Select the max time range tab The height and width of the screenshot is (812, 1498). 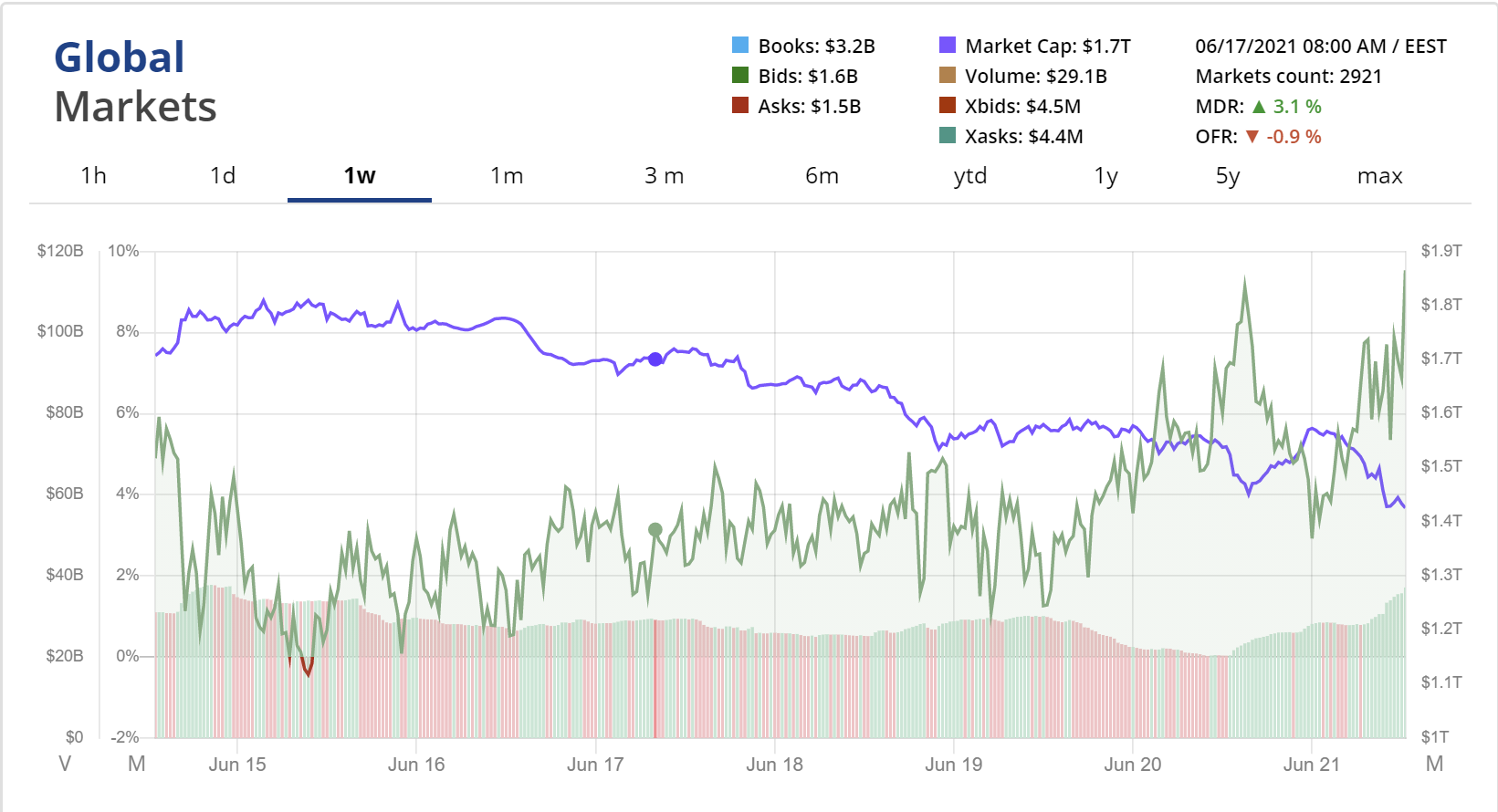point(1379,176)
